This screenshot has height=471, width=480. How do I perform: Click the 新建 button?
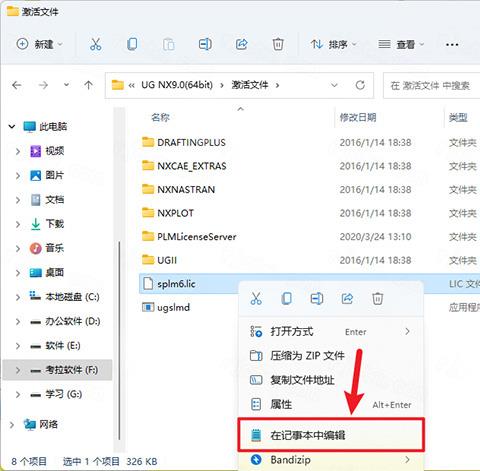pyautogui.click(x=40, y=44)
